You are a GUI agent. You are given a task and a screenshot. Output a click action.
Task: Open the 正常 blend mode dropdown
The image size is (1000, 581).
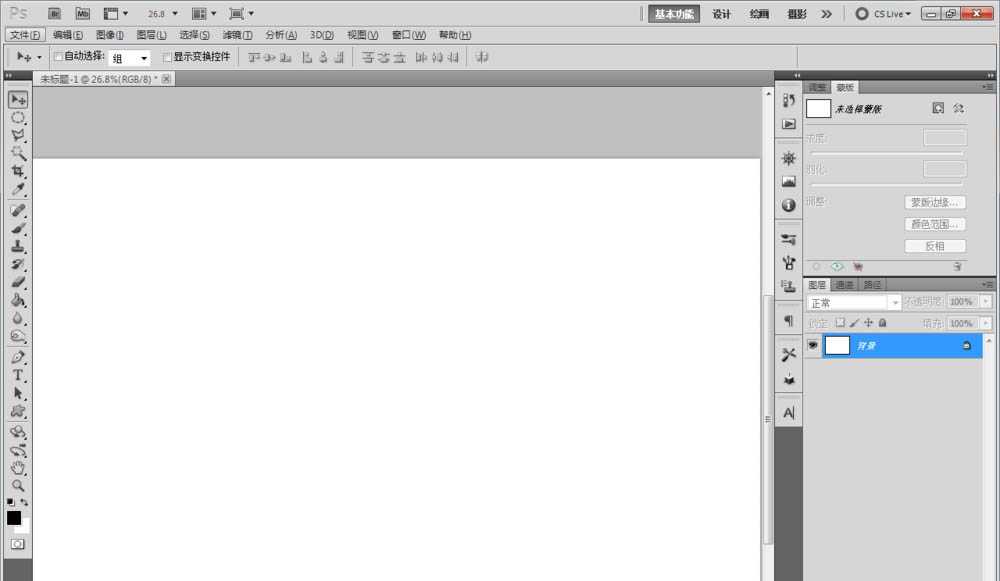(x=853, y=302)
